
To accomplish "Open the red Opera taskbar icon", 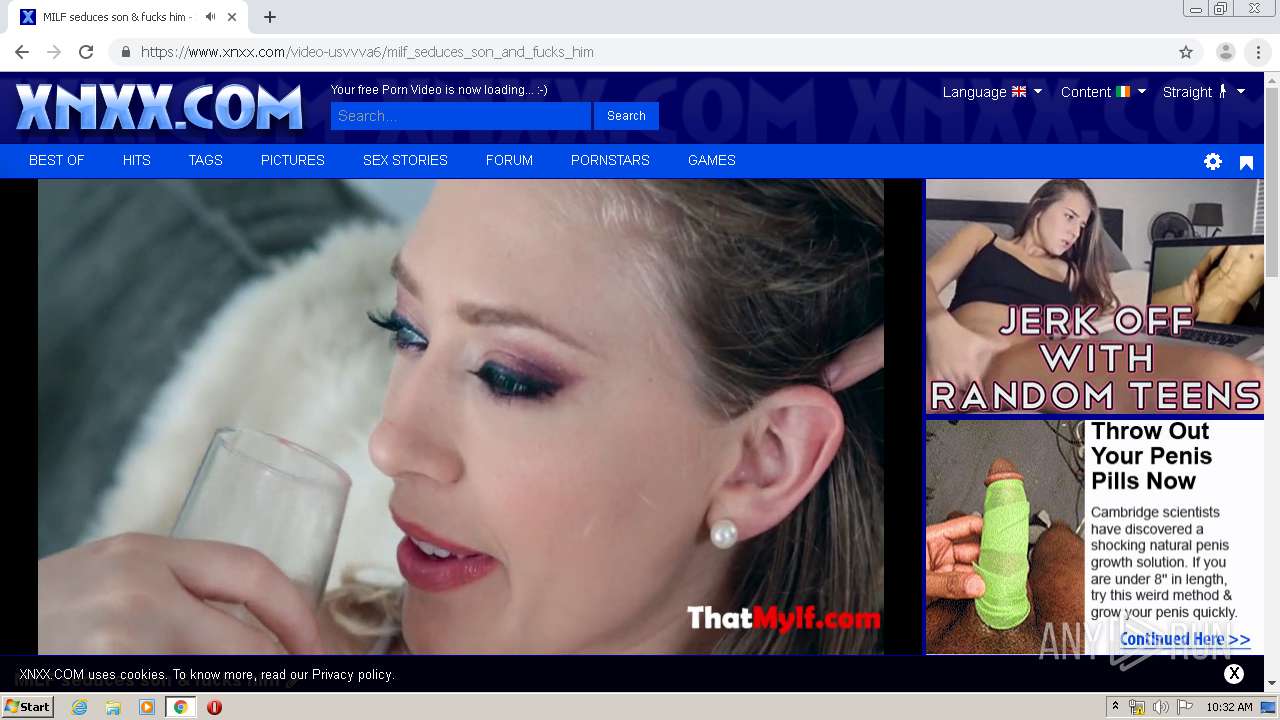I will pos(214,707).
